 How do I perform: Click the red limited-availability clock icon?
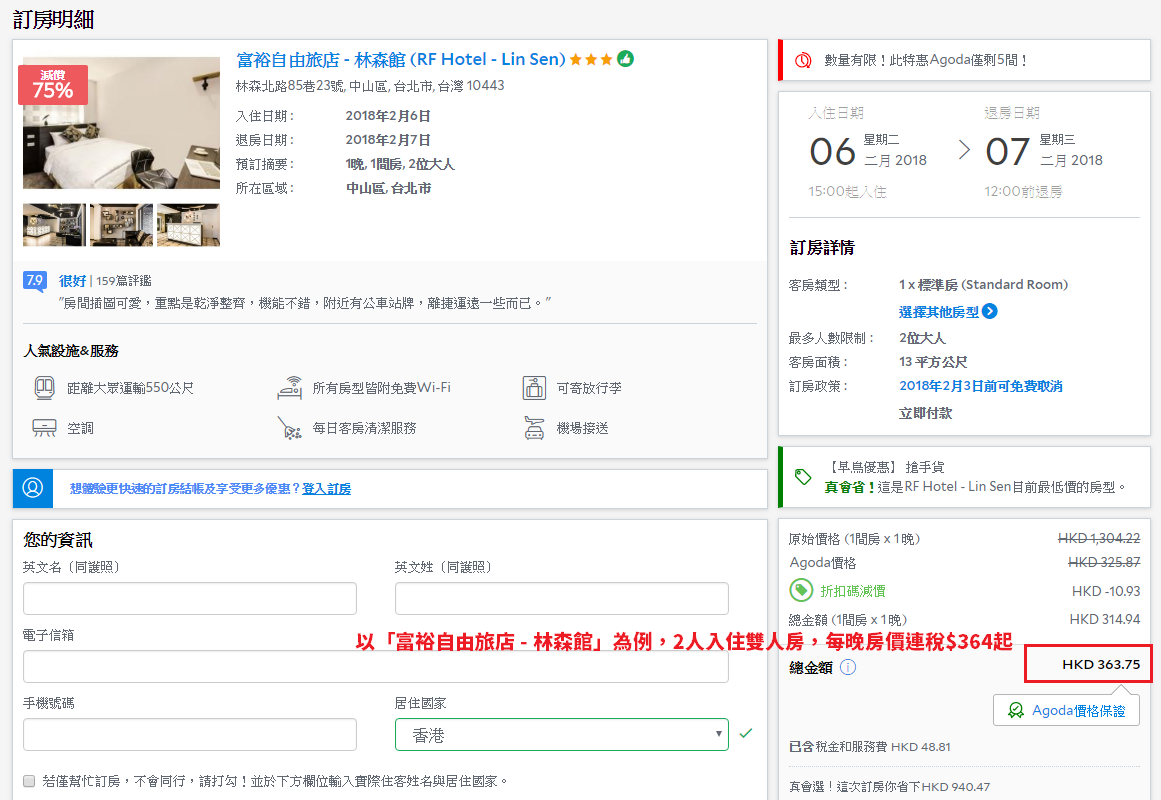point(803,60)
